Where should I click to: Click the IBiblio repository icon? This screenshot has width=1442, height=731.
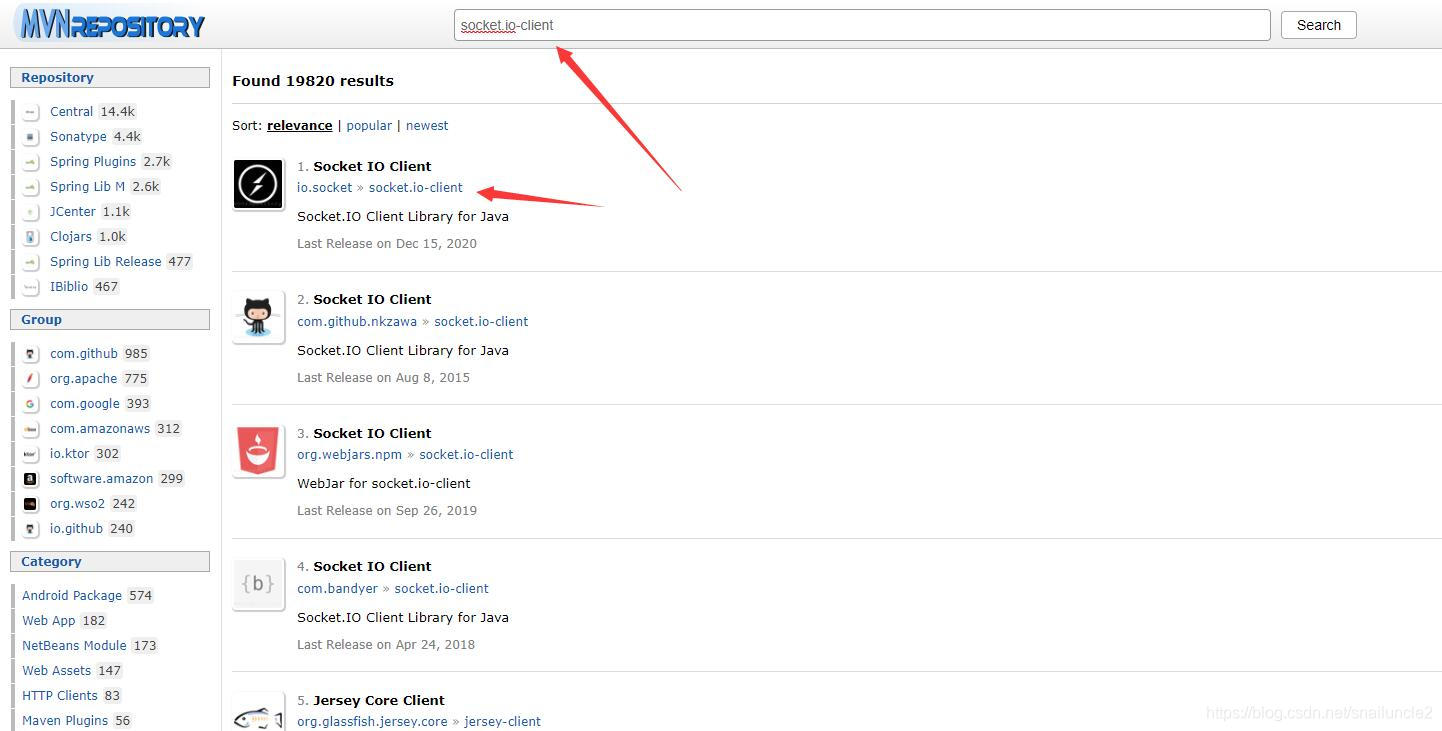pos(31,287)
